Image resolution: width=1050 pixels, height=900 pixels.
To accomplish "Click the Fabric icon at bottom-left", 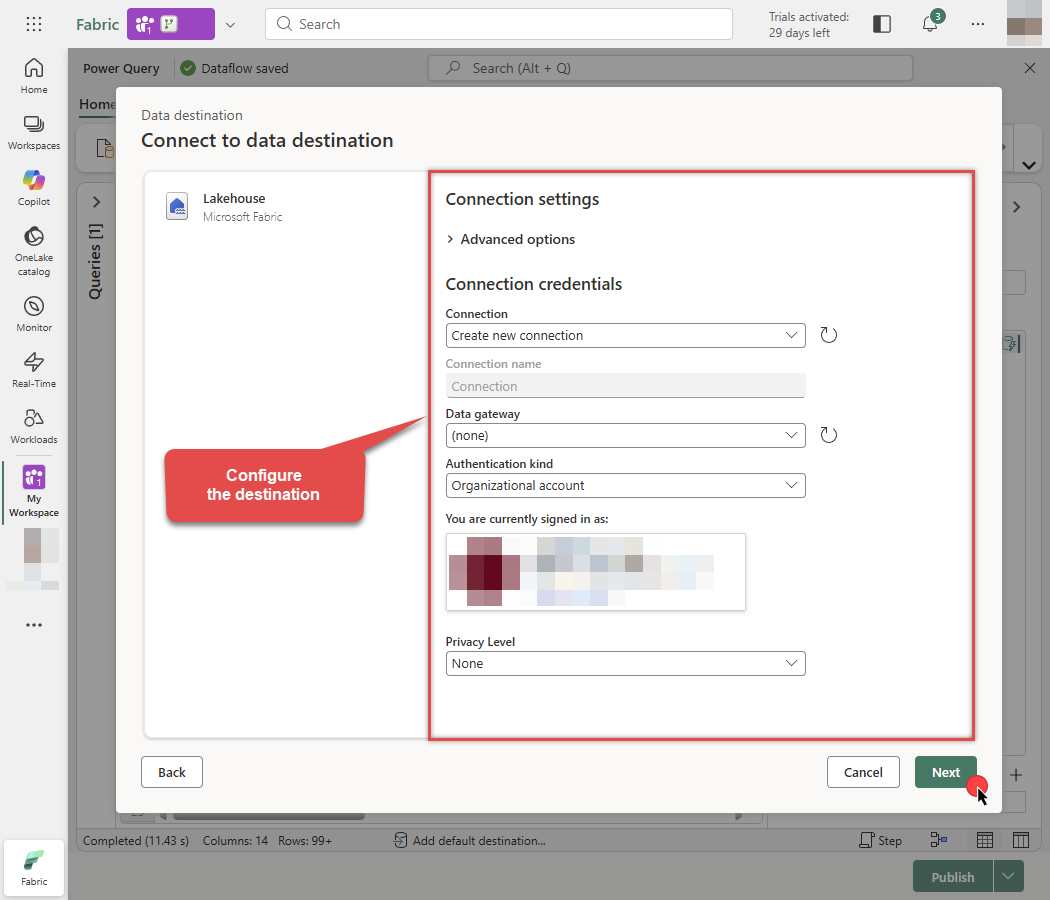I will [33, 865].
